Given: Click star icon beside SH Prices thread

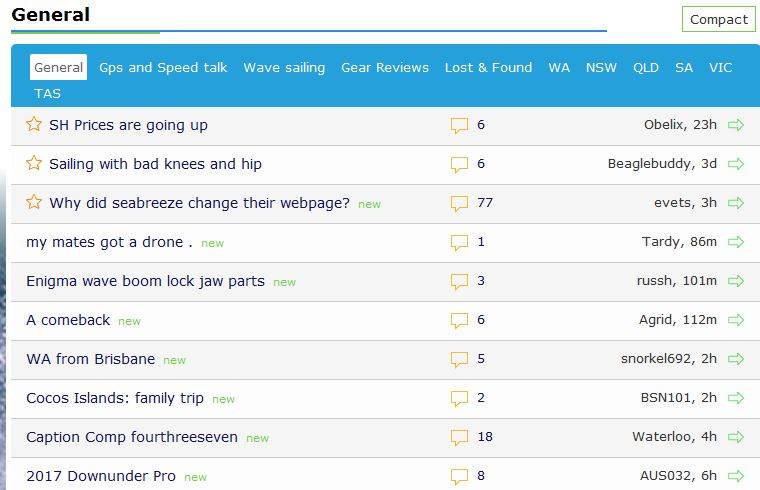Looking at the screenshot, I should [x=34, y=125].
